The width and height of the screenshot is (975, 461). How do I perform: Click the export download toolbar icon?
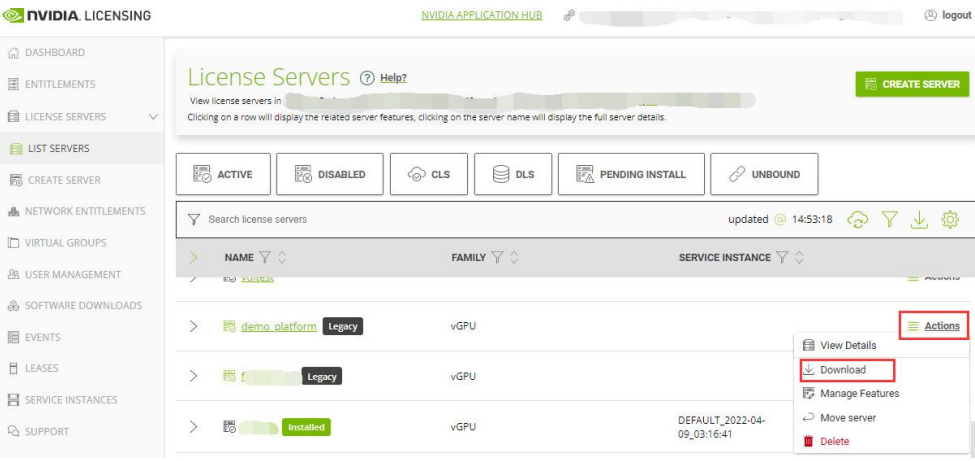click(x=919, y=219)
